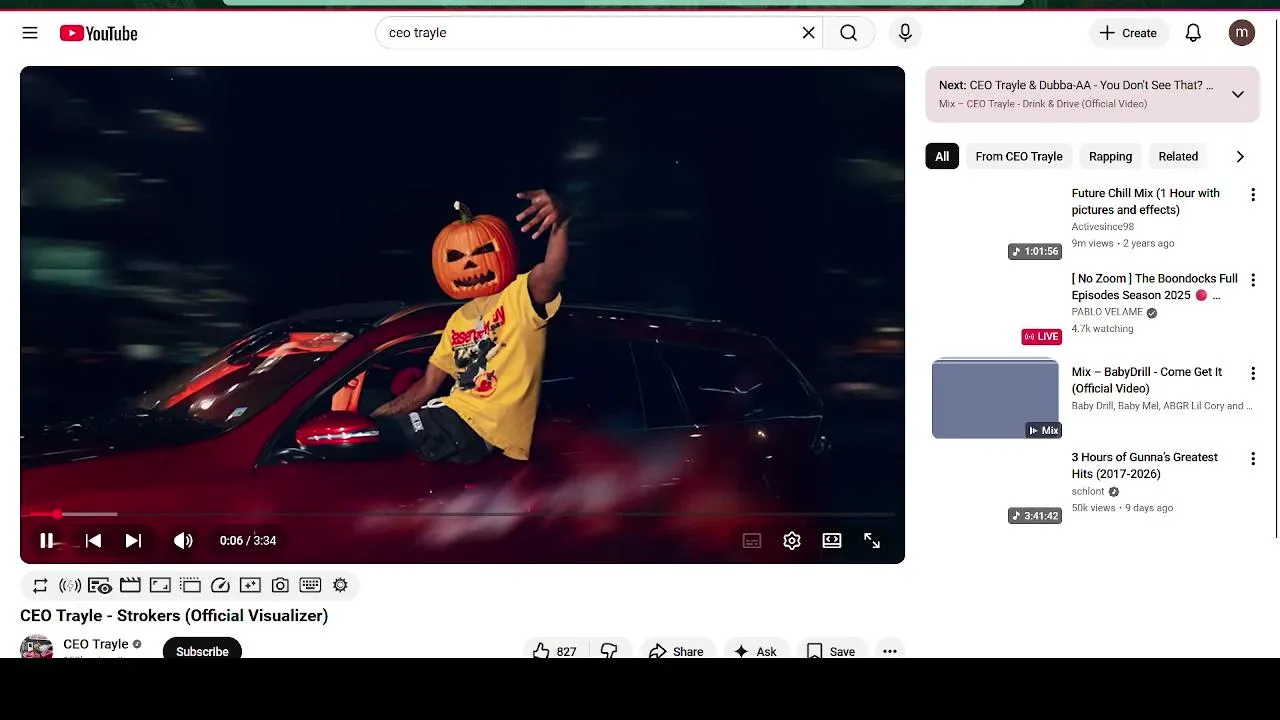
Task: Switch to theater mode
Action: click(832, 541)
